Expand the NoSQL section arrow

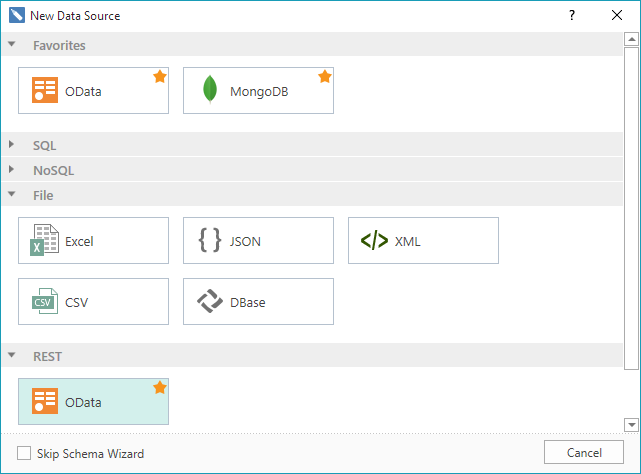coord(11,169)
